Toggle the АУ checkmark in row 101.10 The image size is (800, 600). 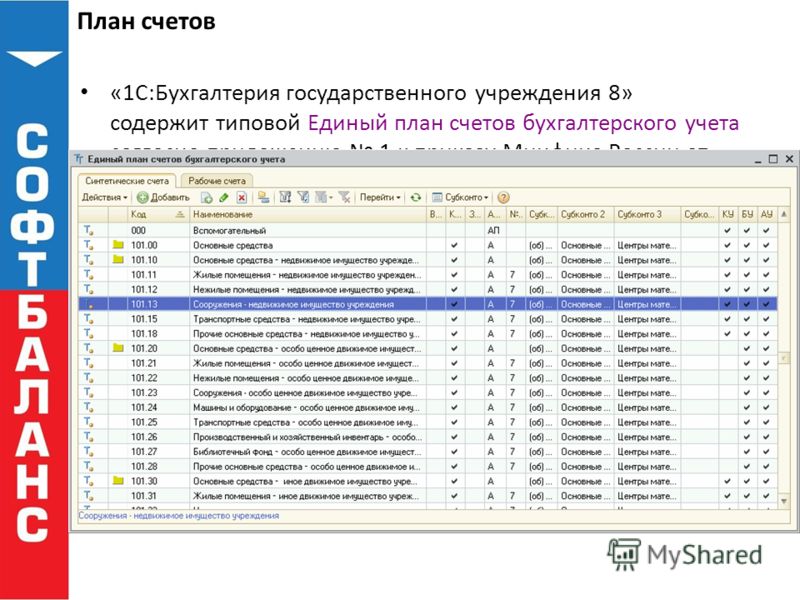point(766,260)
